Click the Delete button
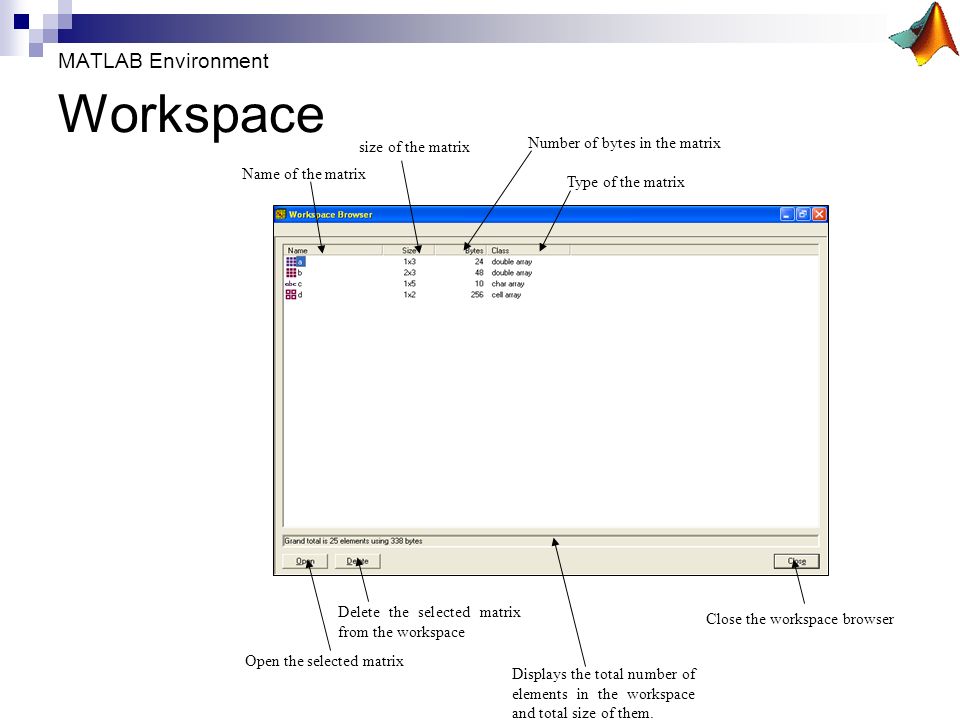The width and height of the screenshot is (960, 720). point(358,561)
